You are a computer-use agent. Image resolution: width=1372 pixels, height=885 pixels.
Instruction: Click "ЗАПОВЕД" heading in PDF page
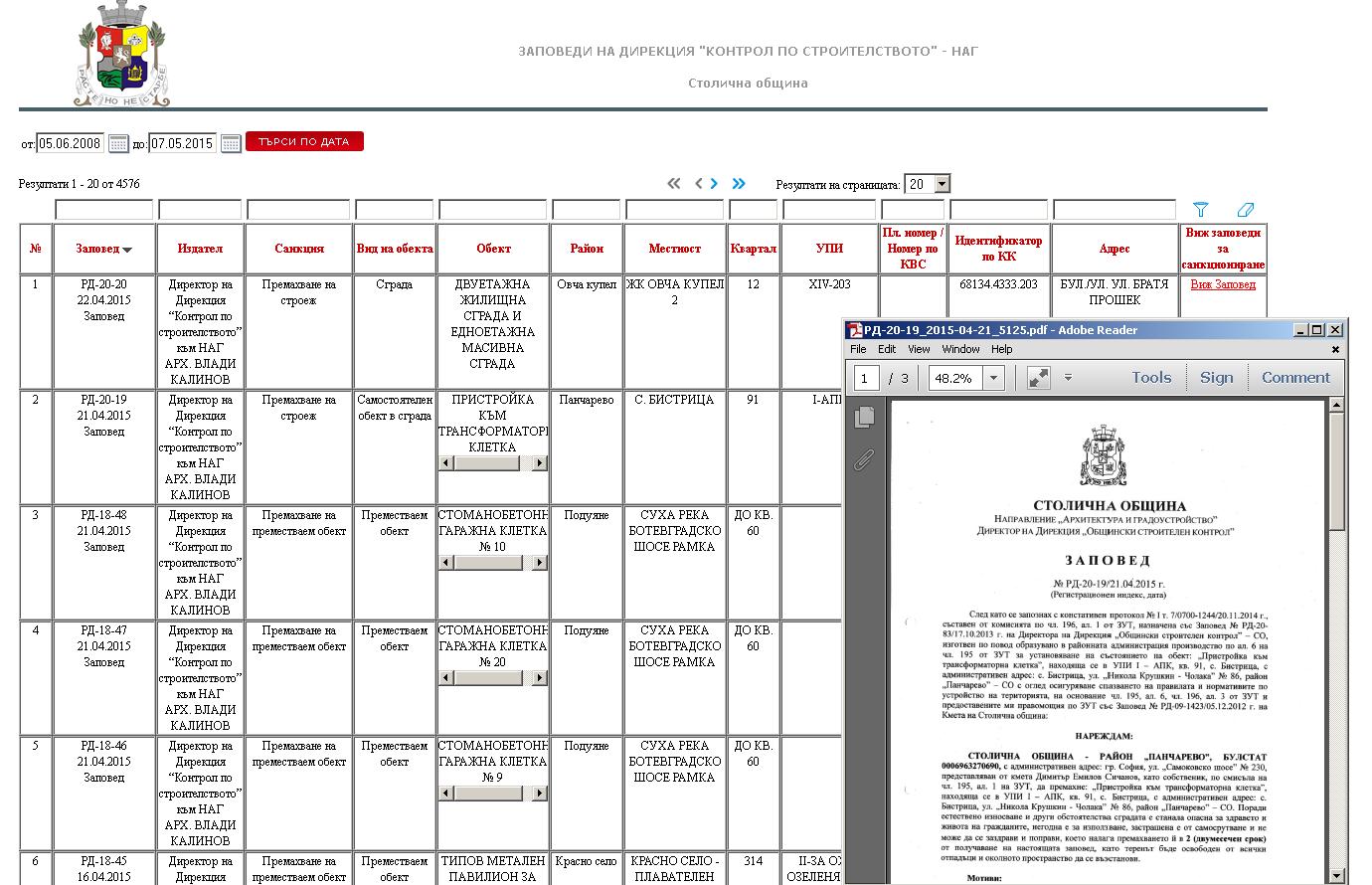coord(1109,561)
